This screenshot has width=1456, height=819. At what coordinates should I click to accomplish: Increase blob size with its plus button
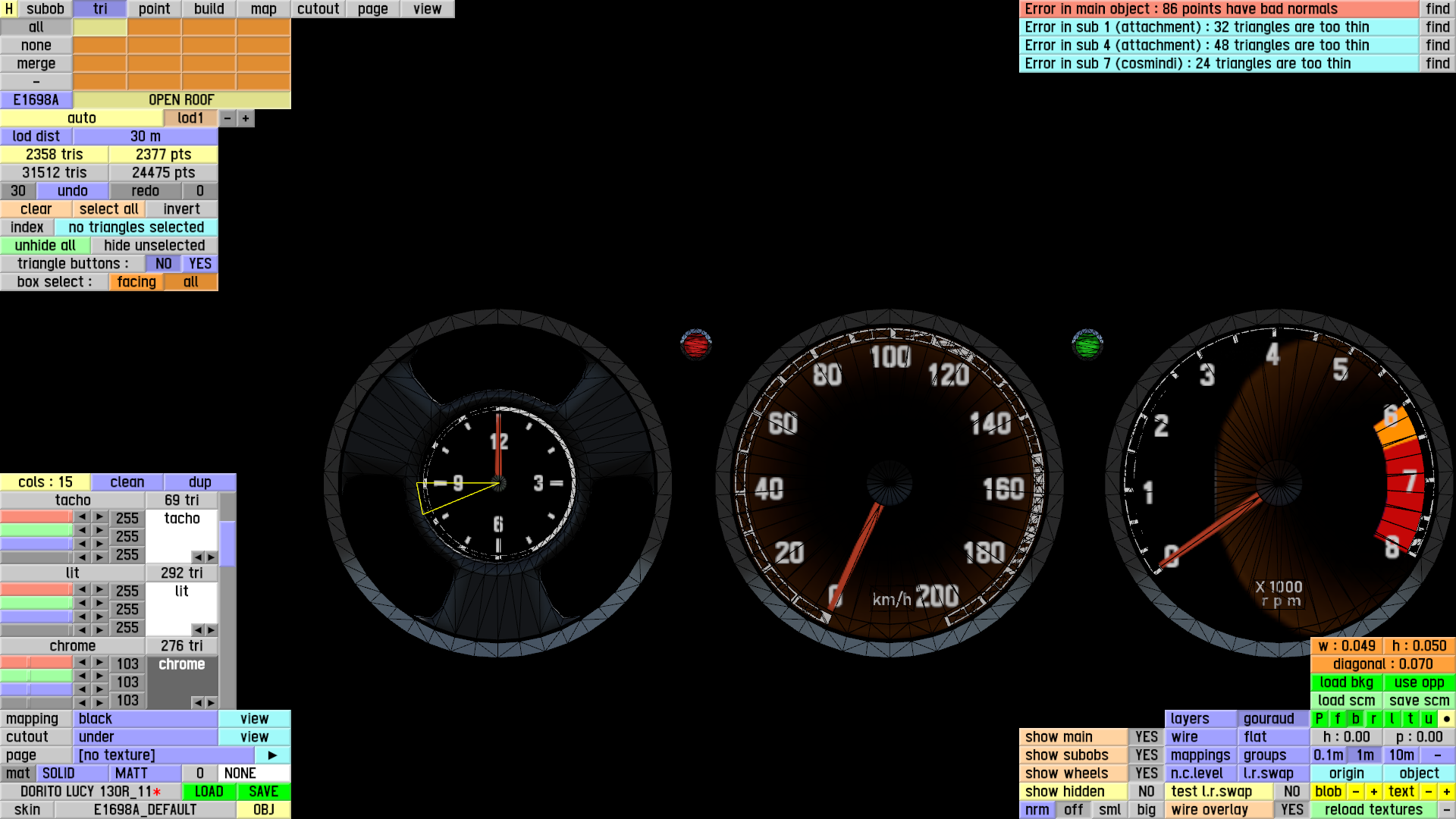pyautogui.click(x=1373, y=792)
